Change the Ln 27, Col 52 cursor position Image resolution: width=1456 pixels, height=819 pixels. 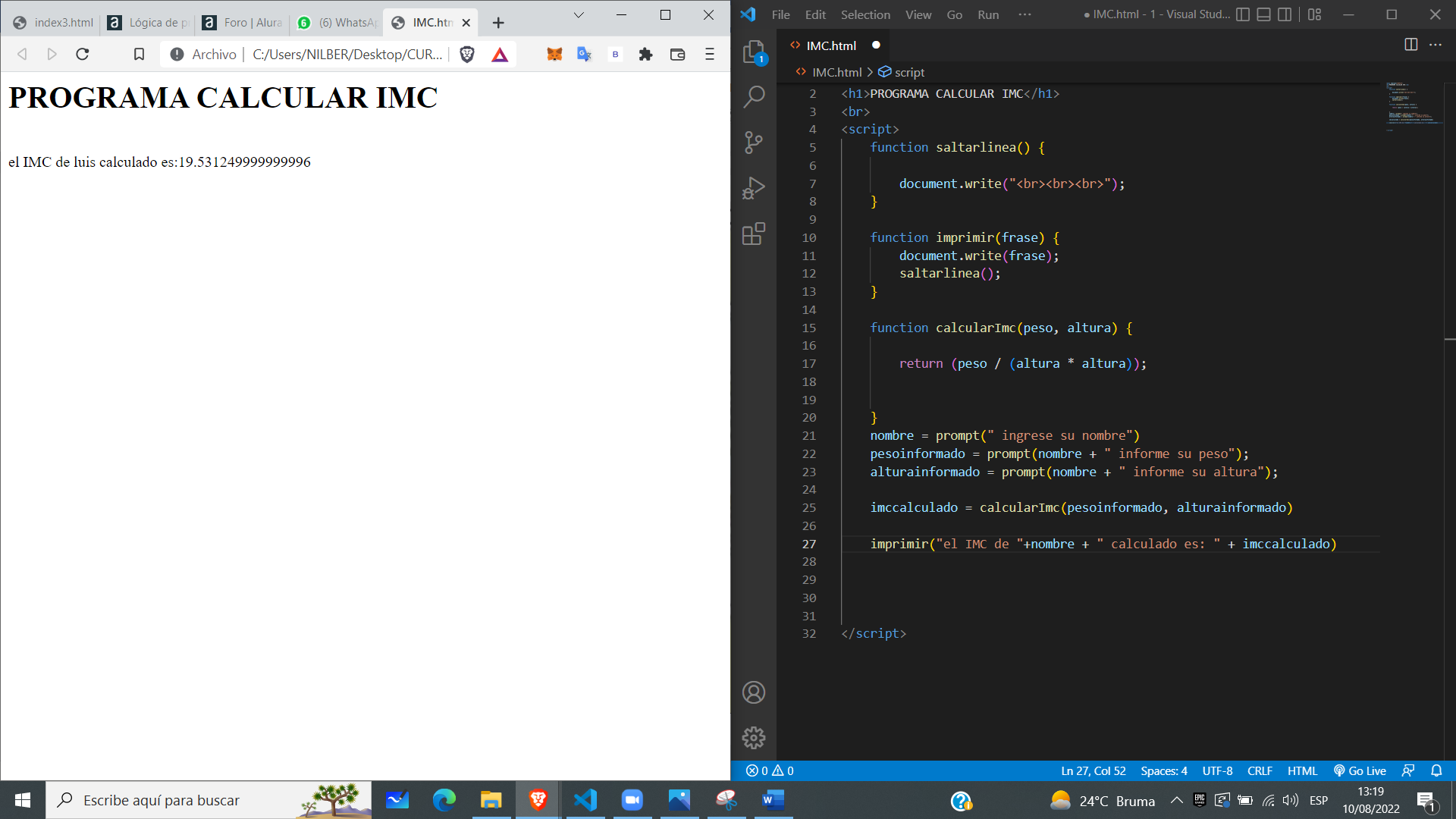coord(1093,770)
